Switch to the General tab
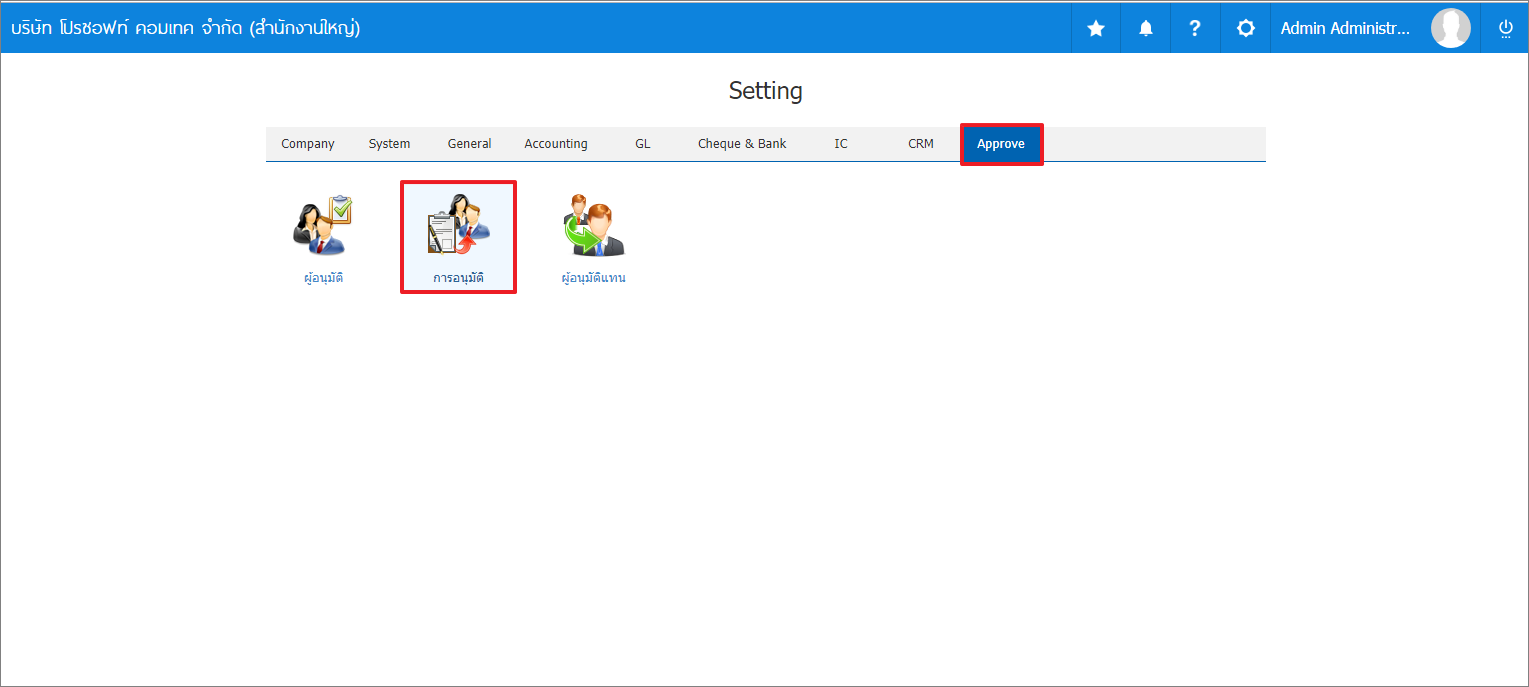Screen dimensions: 1529x687 tap(469, 144)
